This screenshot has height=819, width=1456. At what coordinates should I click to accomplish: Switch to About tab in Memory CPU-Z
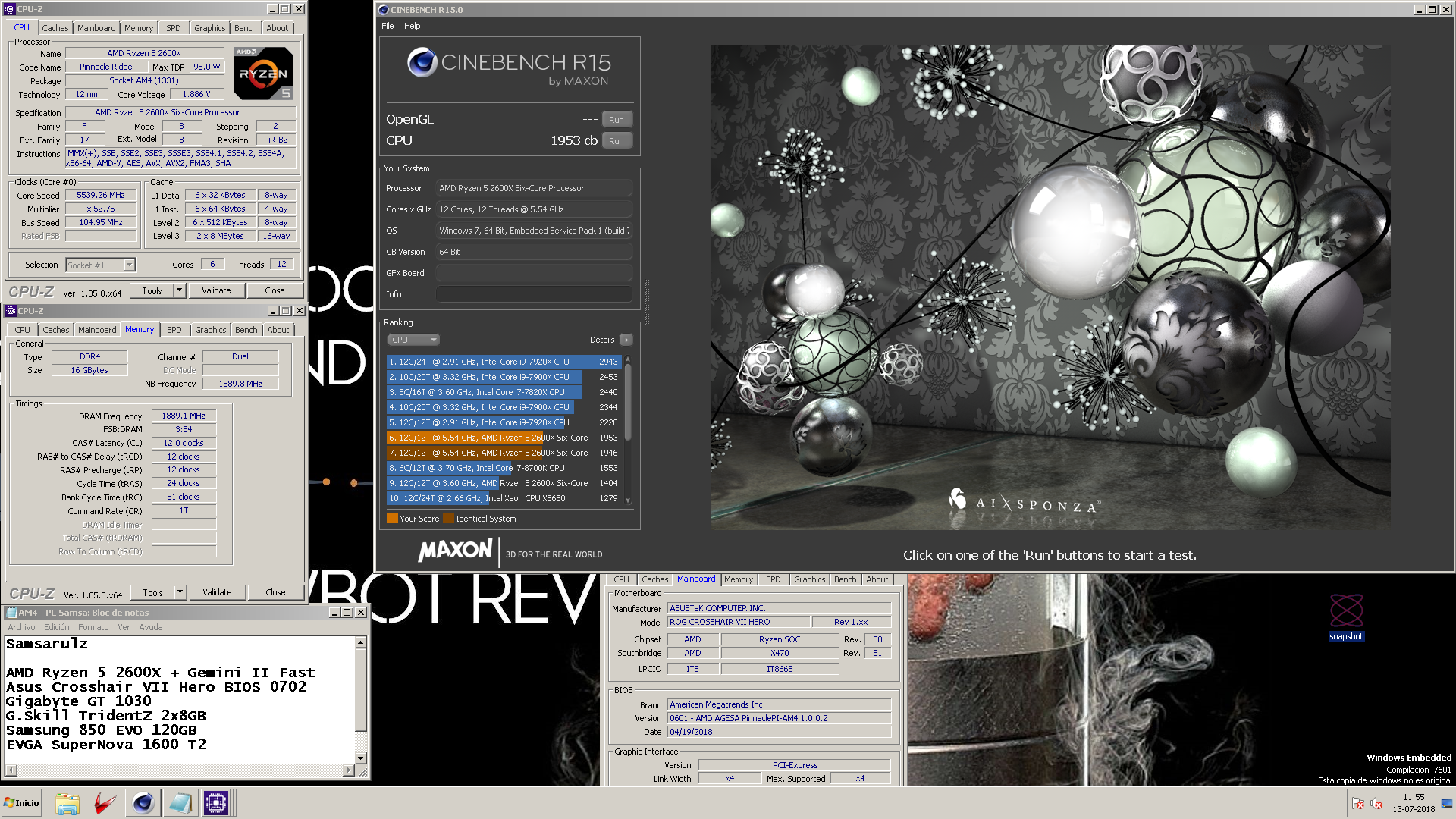click(278, 330)
